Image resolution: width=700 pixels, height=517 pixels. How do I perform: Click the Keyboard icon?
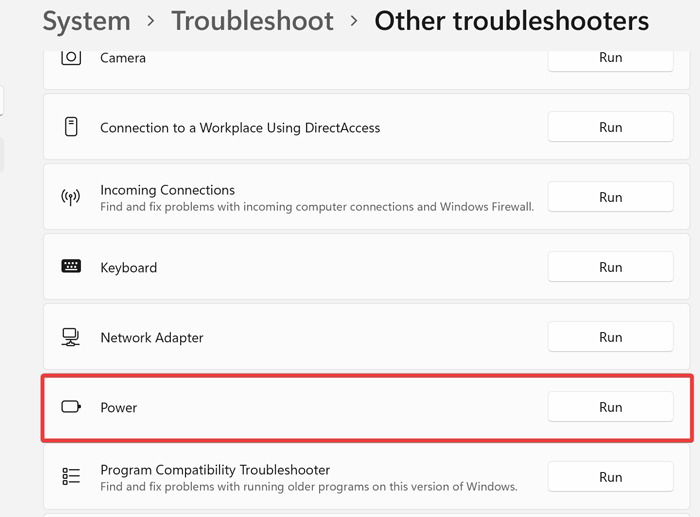pyautogui.click(x=71, y=266)
